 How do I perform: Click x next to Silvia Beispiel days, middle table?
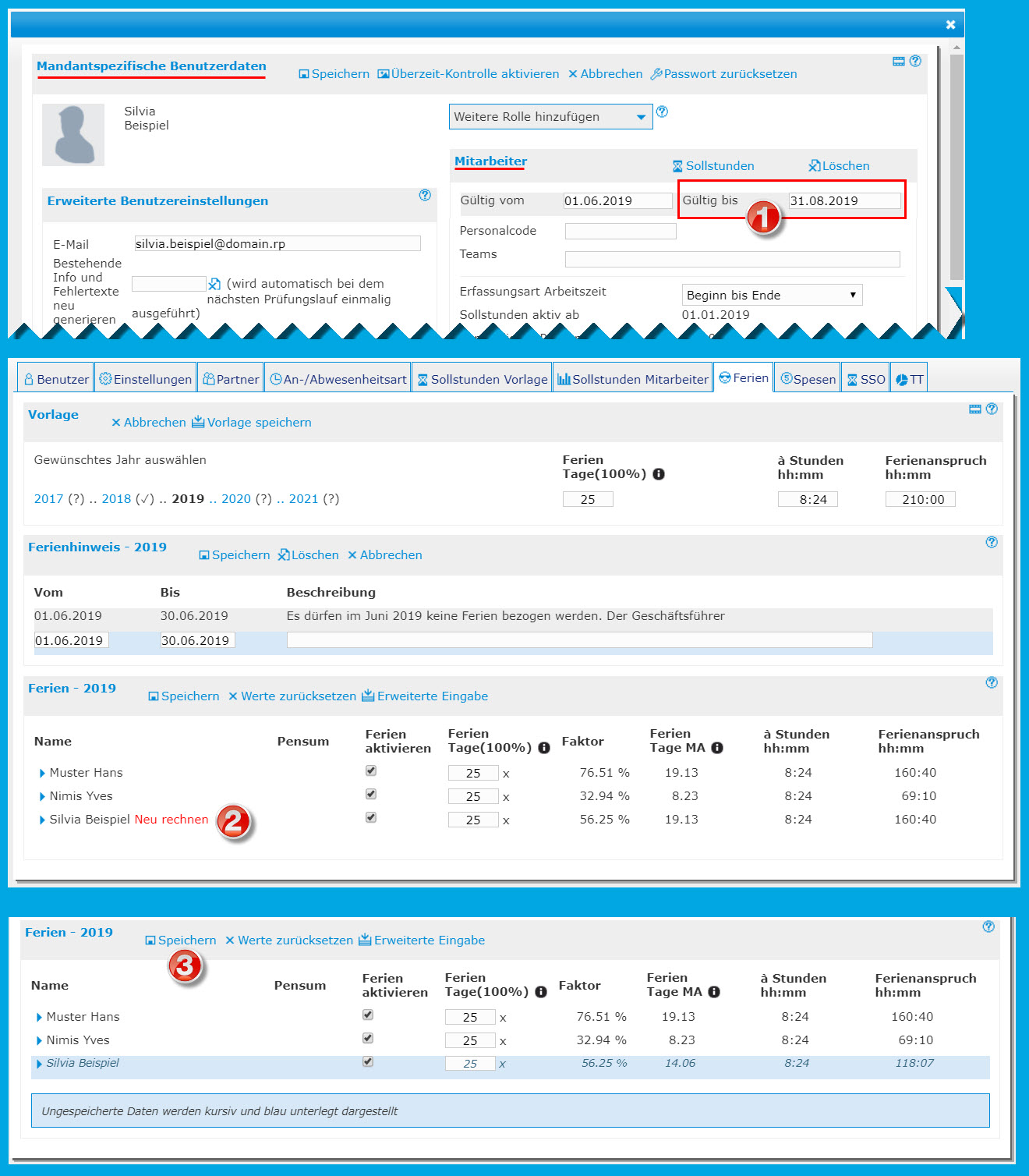click(506, 820)
